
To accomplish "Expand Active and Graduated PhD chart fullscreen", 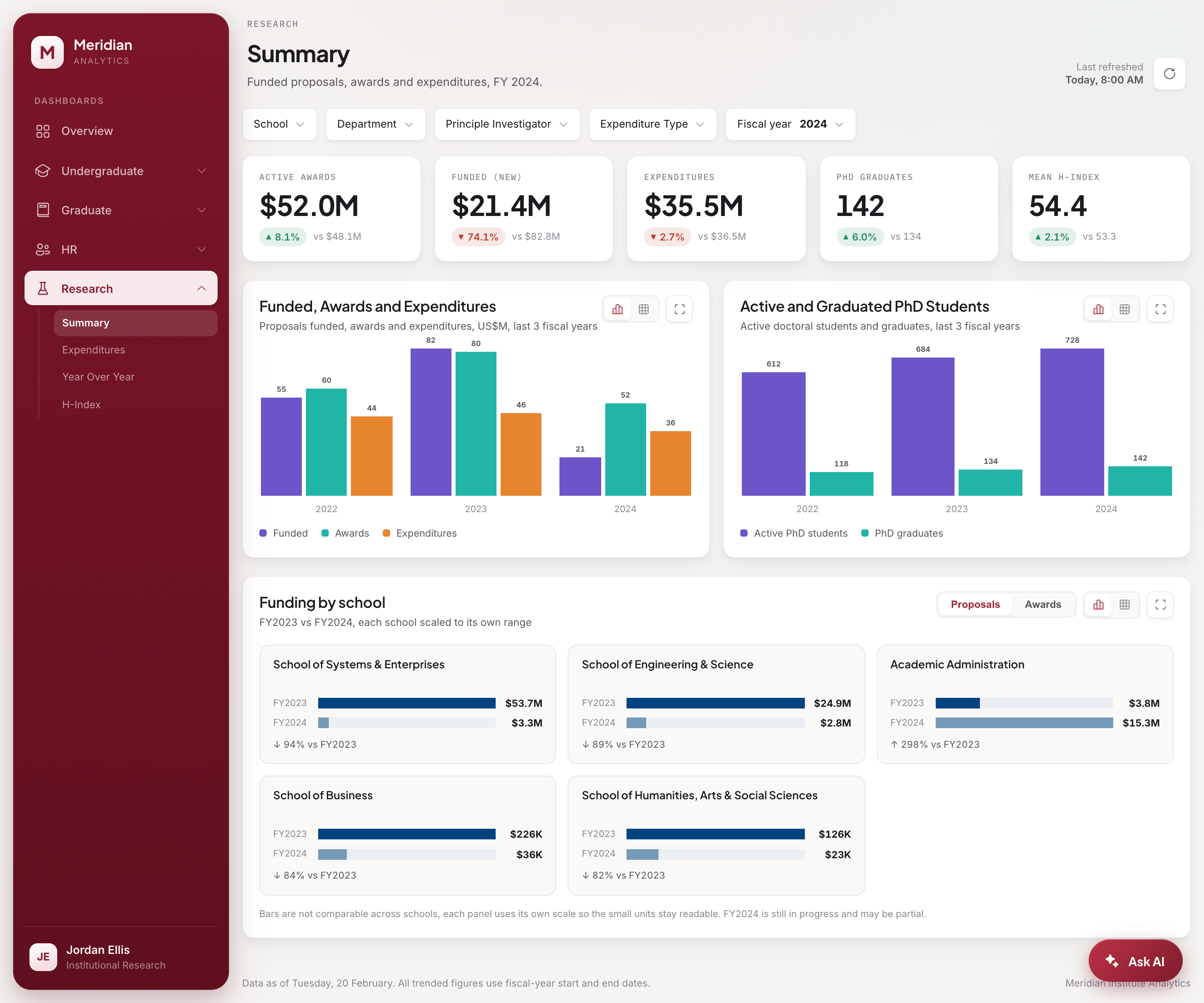I will click(x=1160, y=309).
